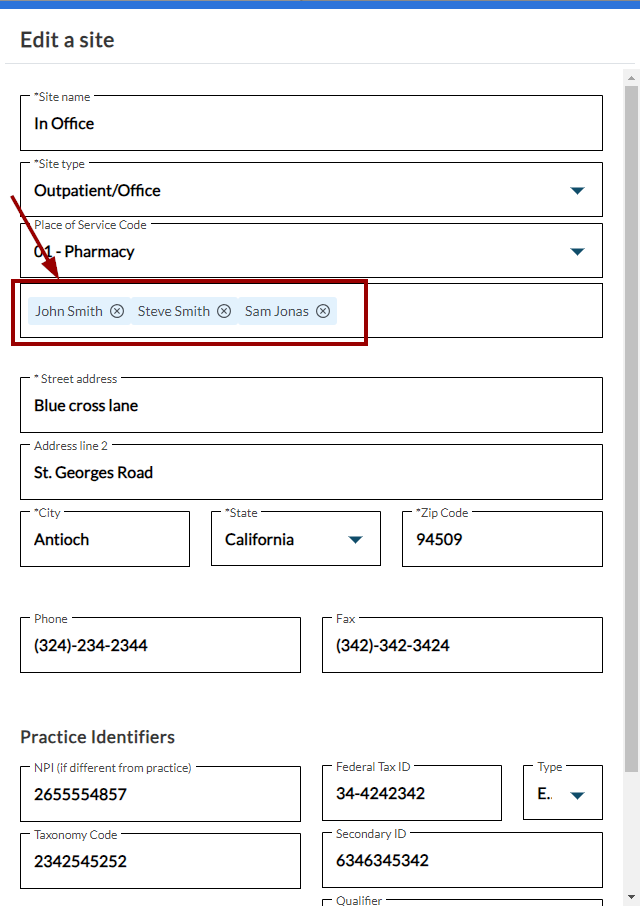Viewport: 640px width, 906px height.
Task: Click the Street address field
Action: pos(311,405)
